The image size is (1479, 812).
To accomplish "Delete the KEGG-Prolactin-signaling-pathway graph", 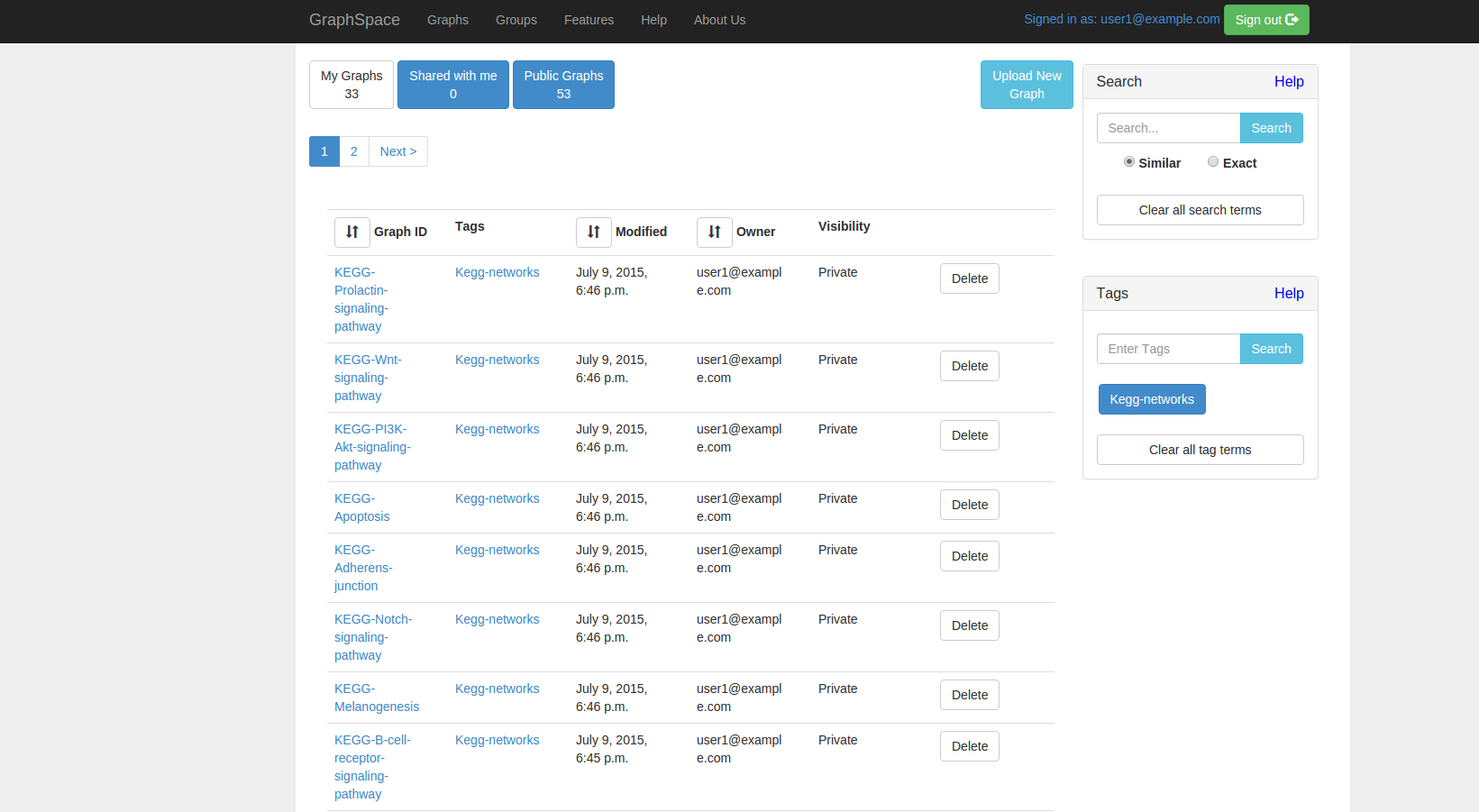I will (x=970, y=278).
